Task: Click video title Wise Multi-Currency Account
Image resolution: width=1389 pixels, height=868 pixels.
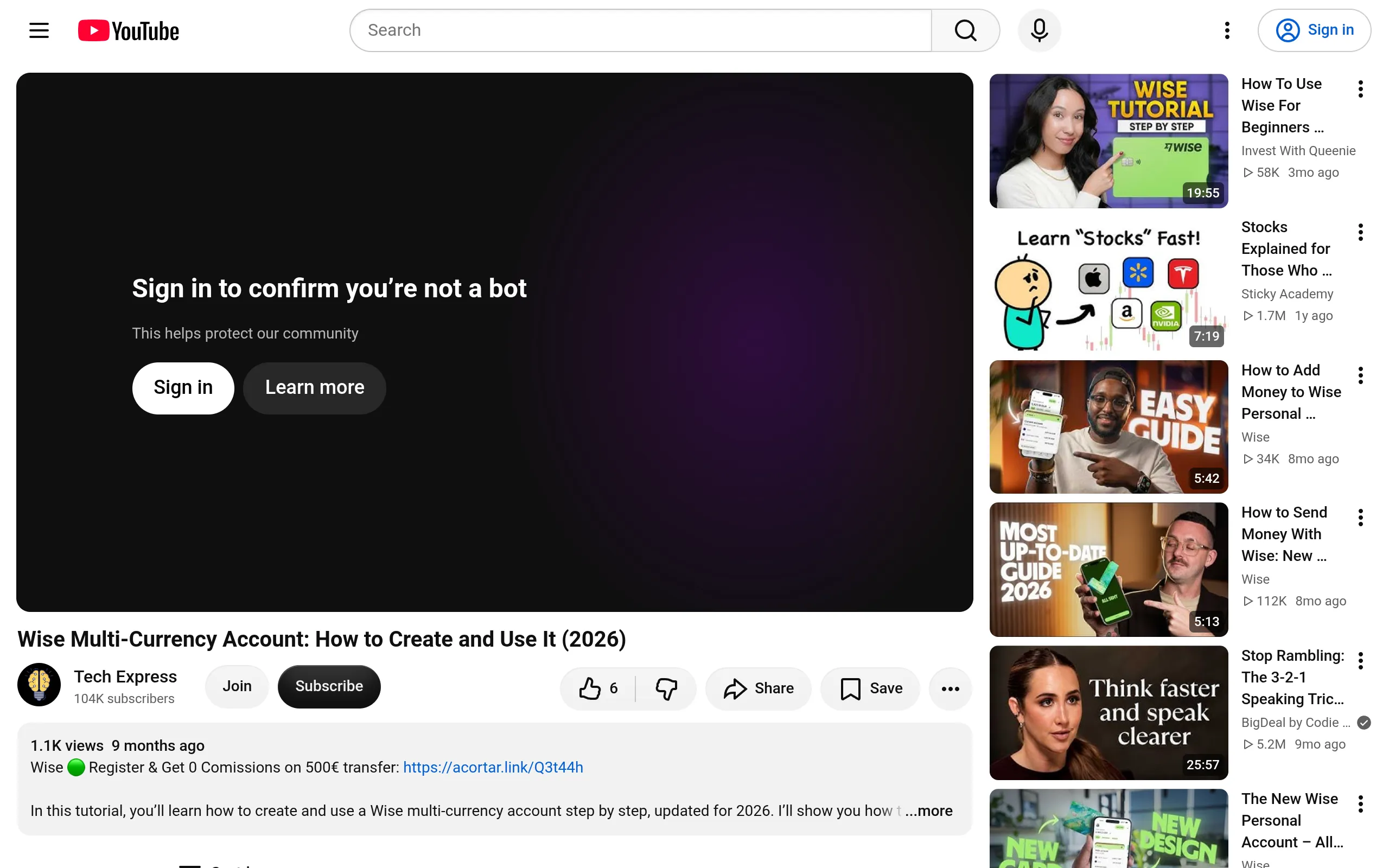Action: tap(321, 640)
